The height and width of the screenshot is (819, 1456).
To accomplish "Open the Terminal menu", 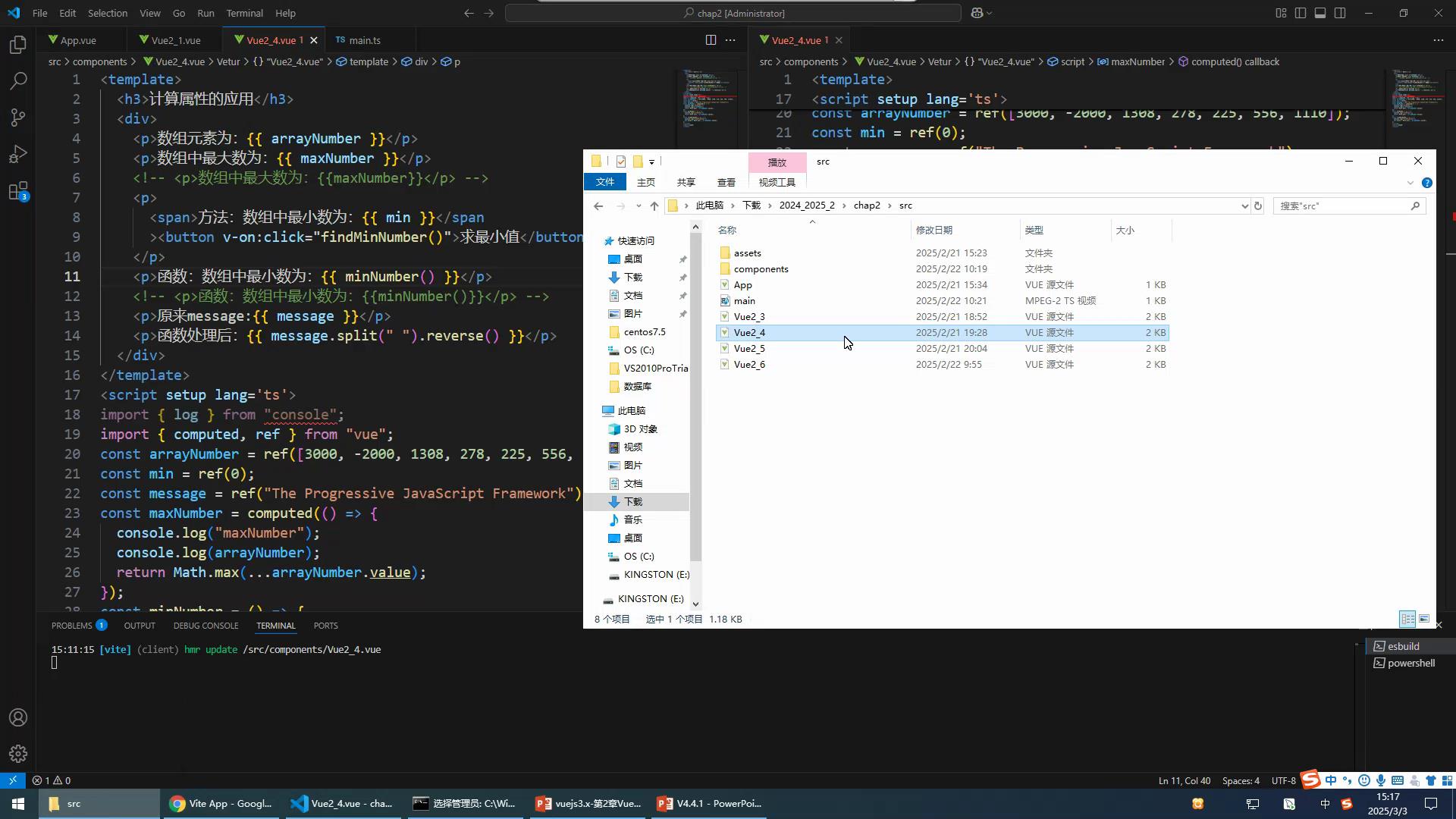I will (244, 13).
